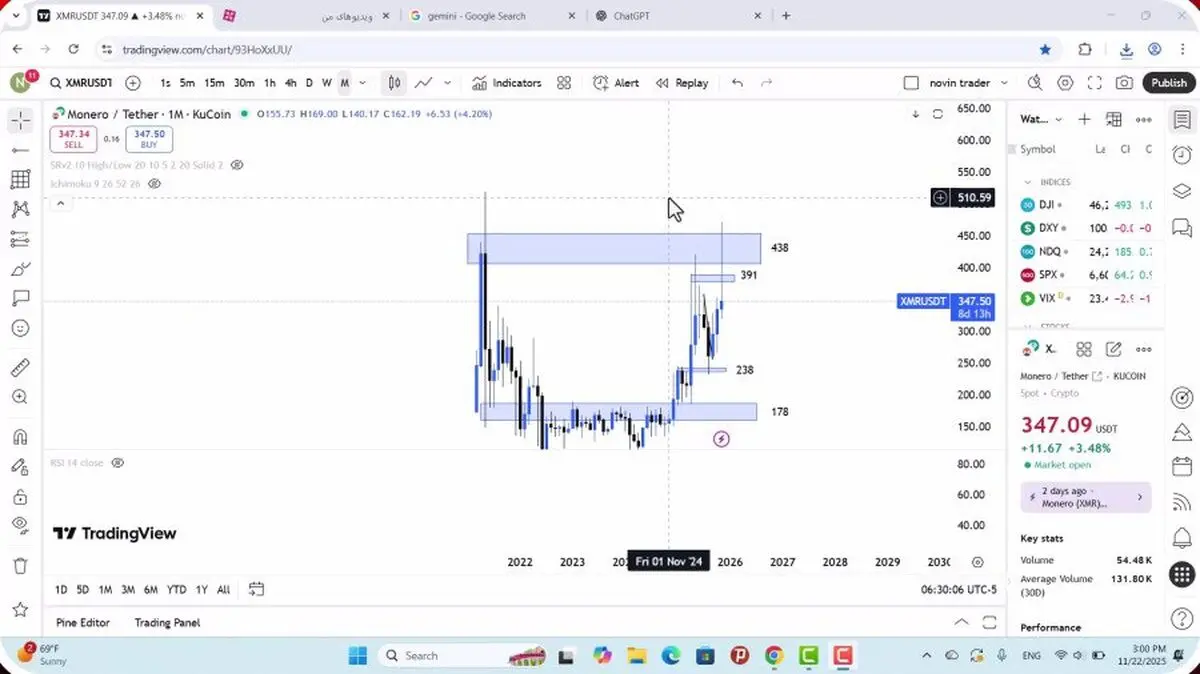Create a new Alert
Image resolution: width=1200 pixels, height=674 pixels.
(616, 83)
